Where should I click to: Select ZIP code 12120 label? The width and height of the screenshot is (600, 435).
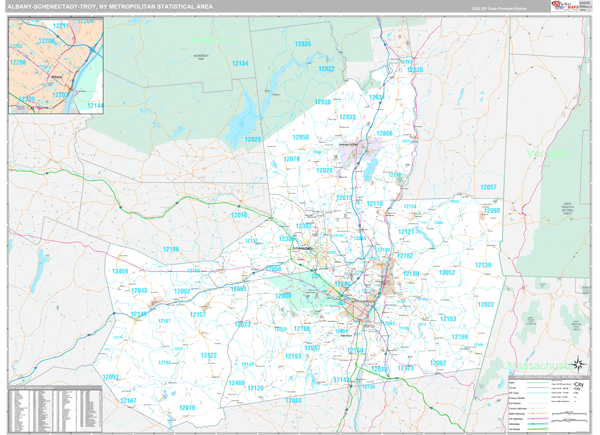pos(255,388)
